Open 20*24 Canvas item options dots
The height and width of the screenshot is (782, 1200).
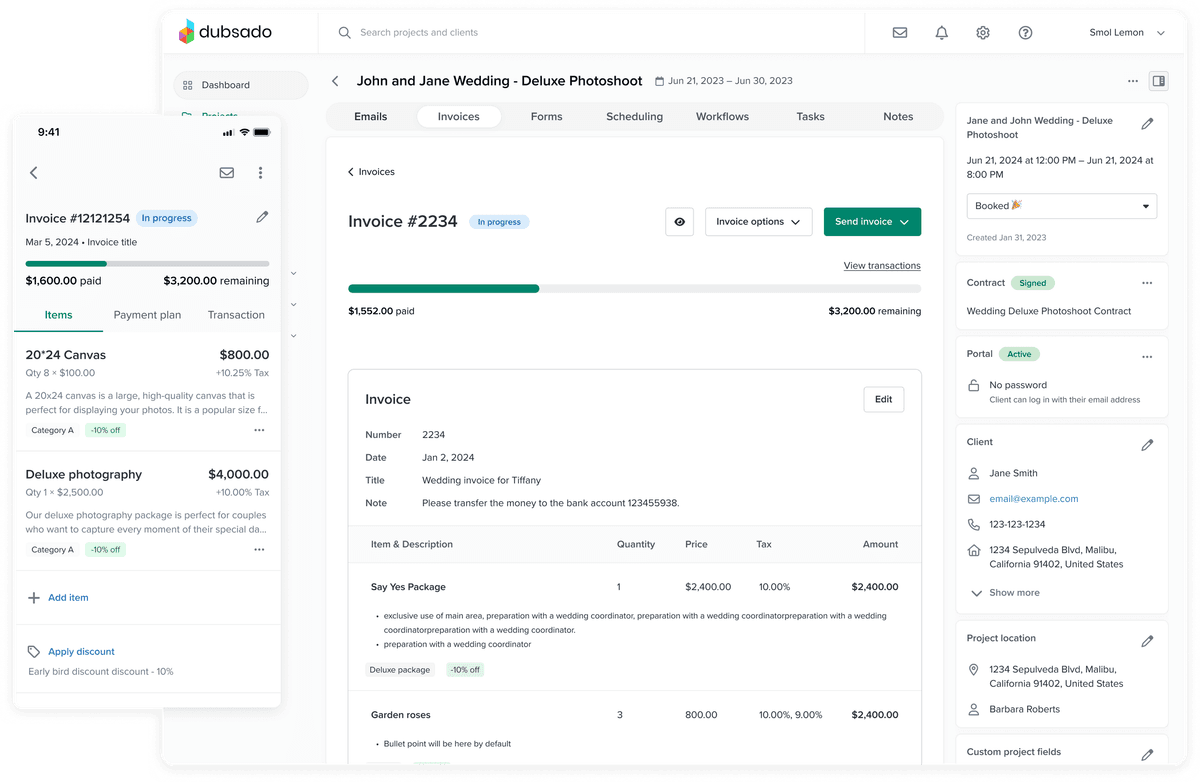coord(259,430)
